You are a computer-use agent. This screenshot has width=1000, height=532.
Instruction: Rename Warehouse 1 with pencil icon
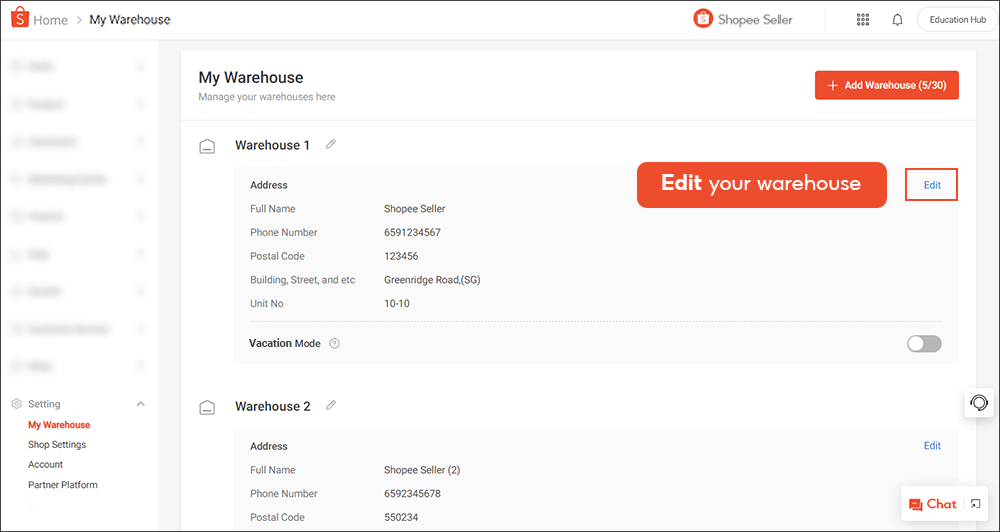click(330, 144)
